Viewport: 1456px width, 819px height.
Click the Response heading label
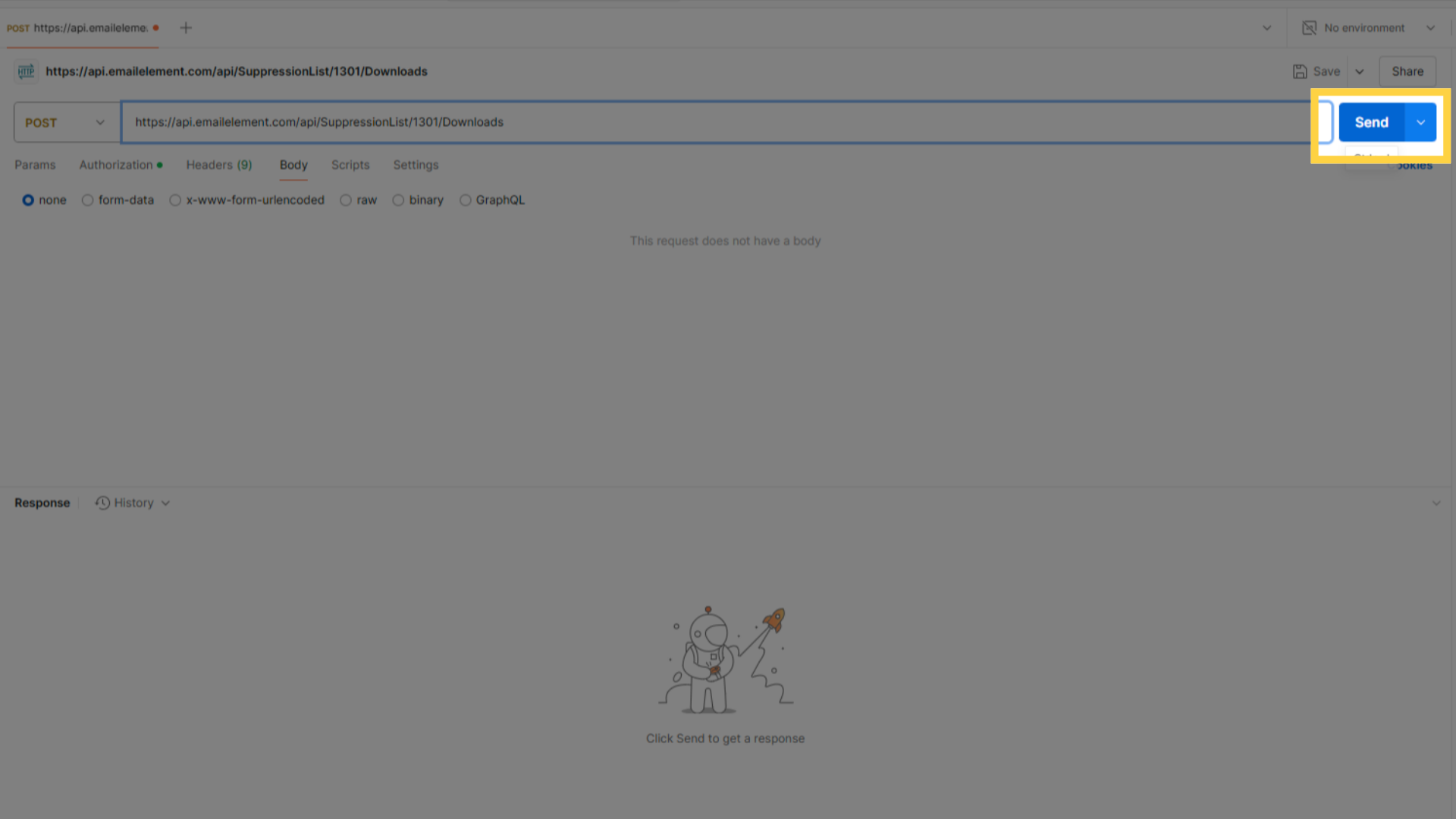pos(42,503)
